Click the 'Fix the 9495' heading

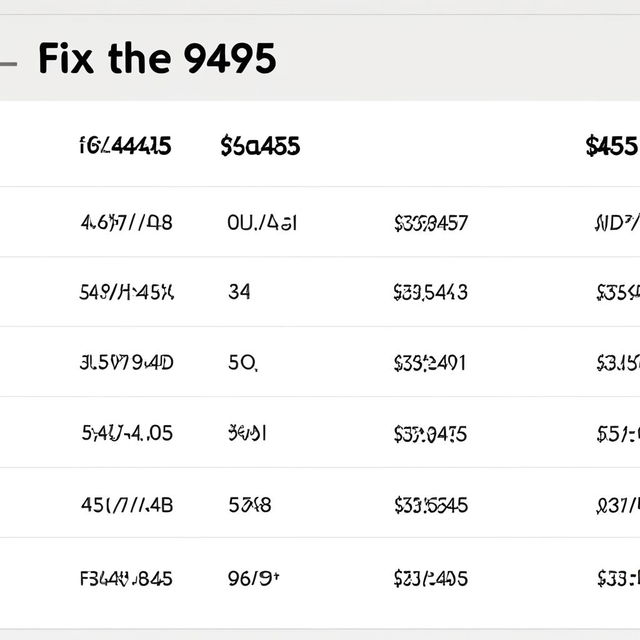158,58
